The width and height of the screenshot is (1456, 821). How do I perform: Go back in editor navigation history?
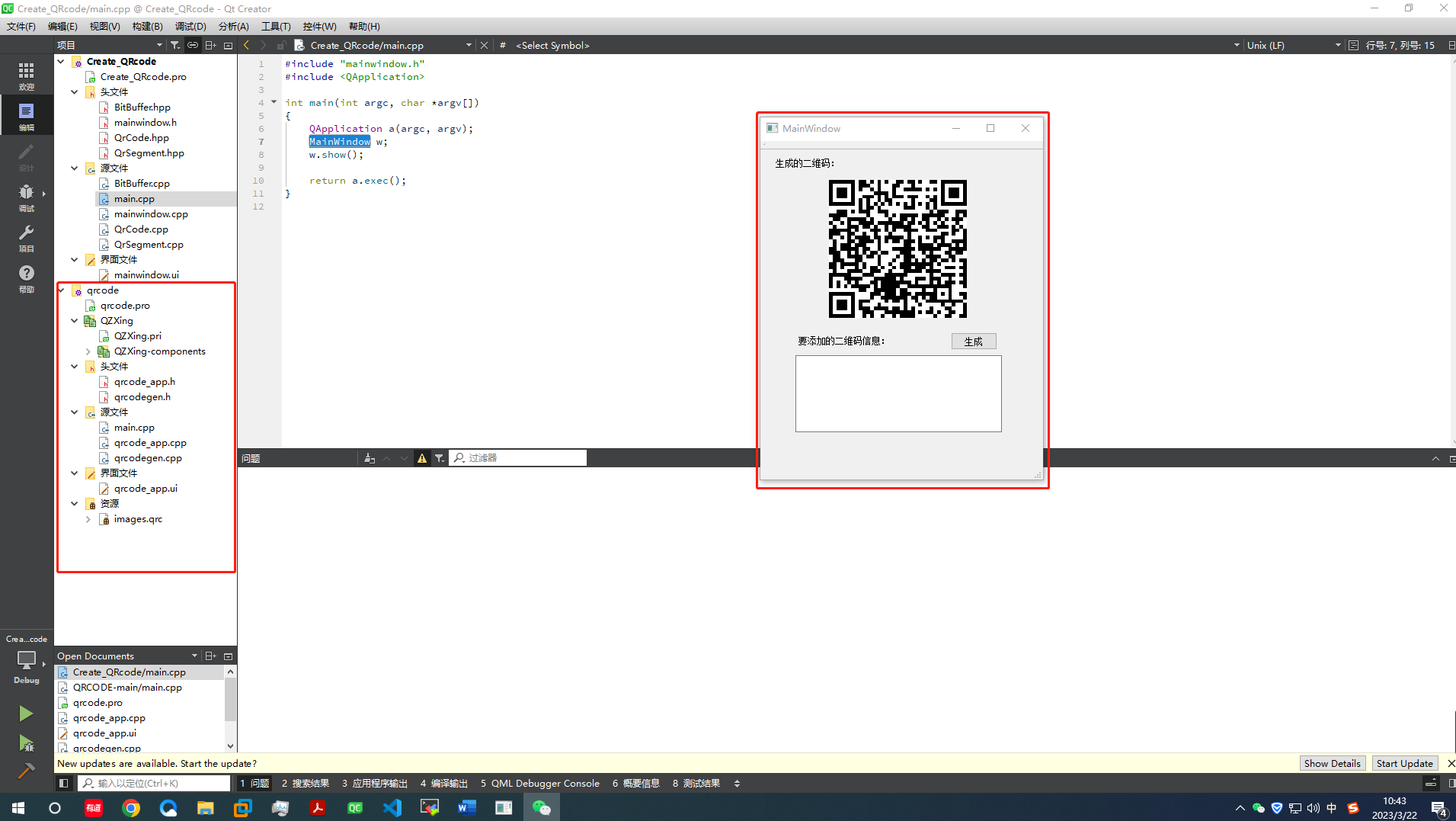pyautogui.click(x=246, y=45)
